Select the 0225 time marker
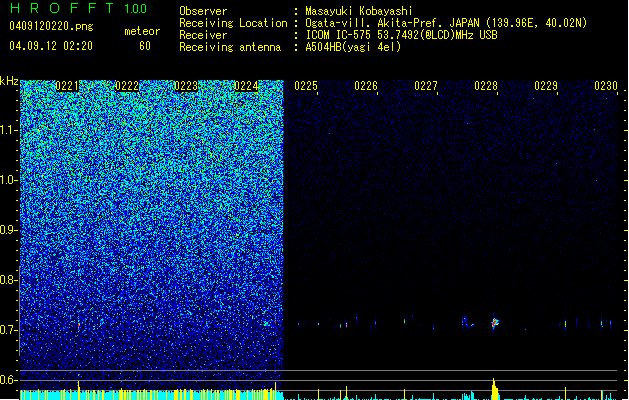 click(x=306, y=86)
